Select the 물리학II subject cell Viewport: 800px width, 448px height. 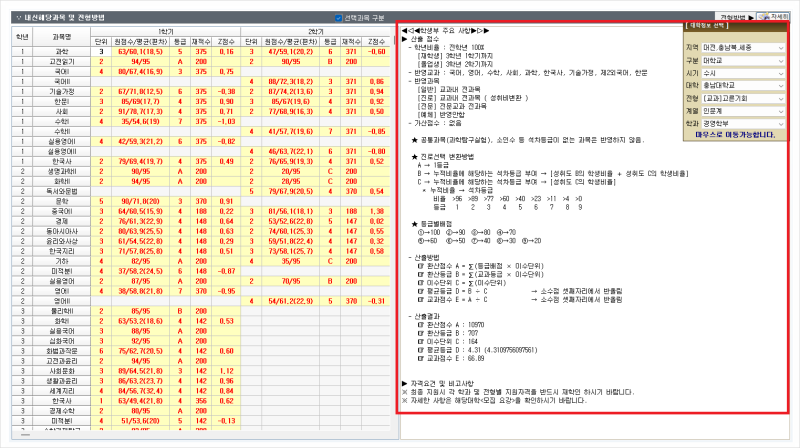62,311
